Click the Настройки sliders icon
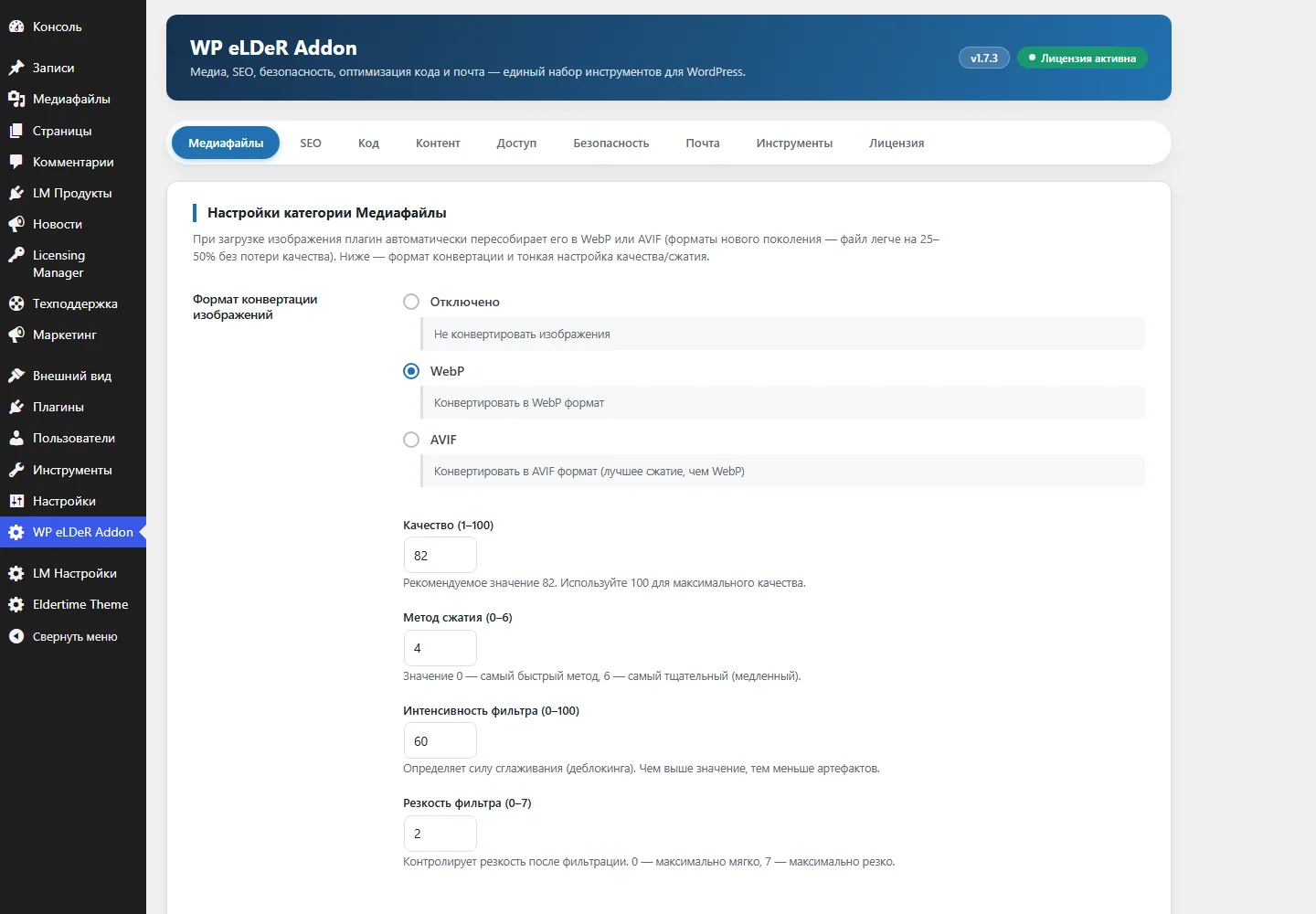Viewport: 1316px width, 914px height. tap(16, 501)
